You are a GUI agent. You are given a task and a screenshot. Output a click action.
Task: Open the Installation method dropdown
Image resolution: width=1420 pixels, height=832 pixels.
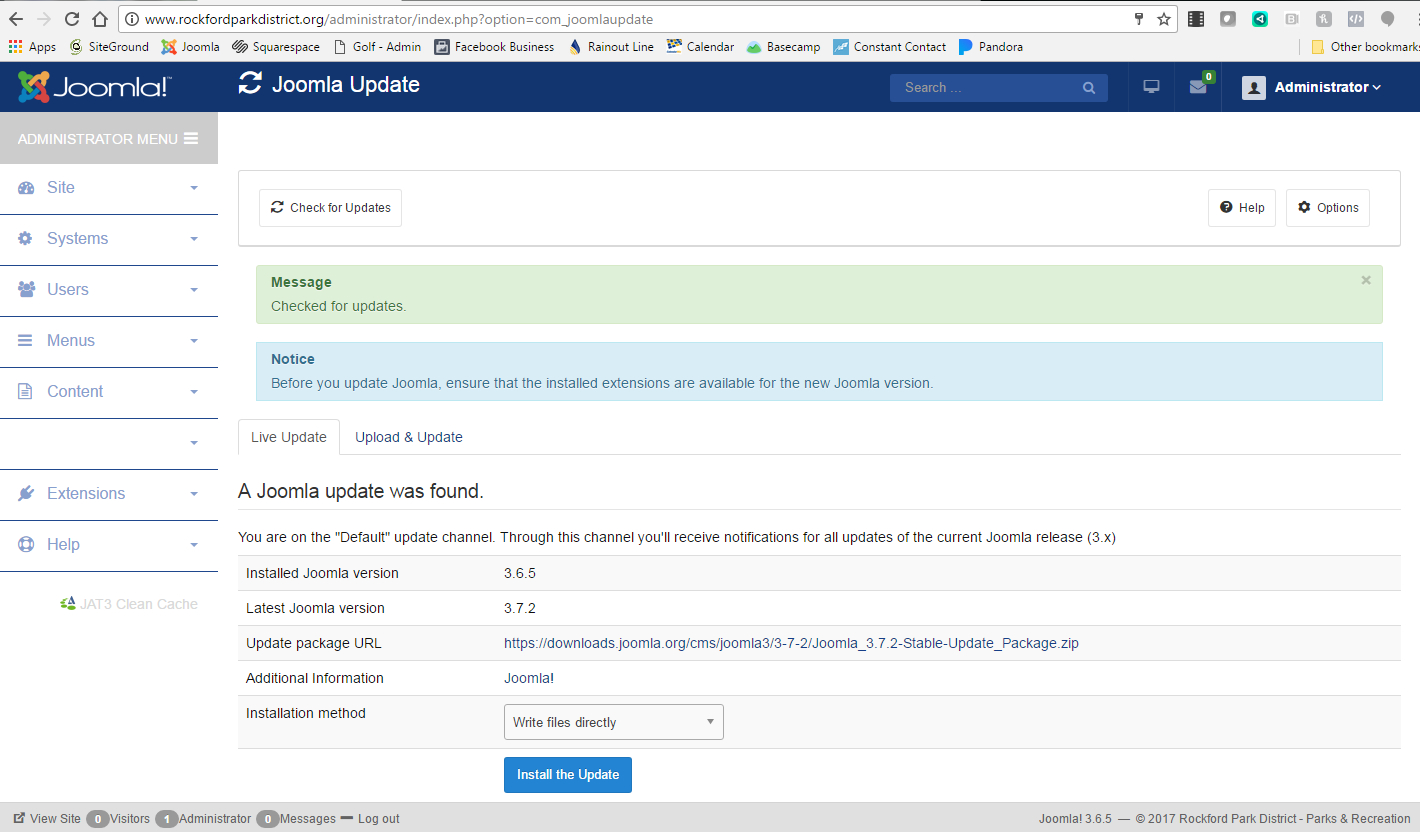click(614, 722)
